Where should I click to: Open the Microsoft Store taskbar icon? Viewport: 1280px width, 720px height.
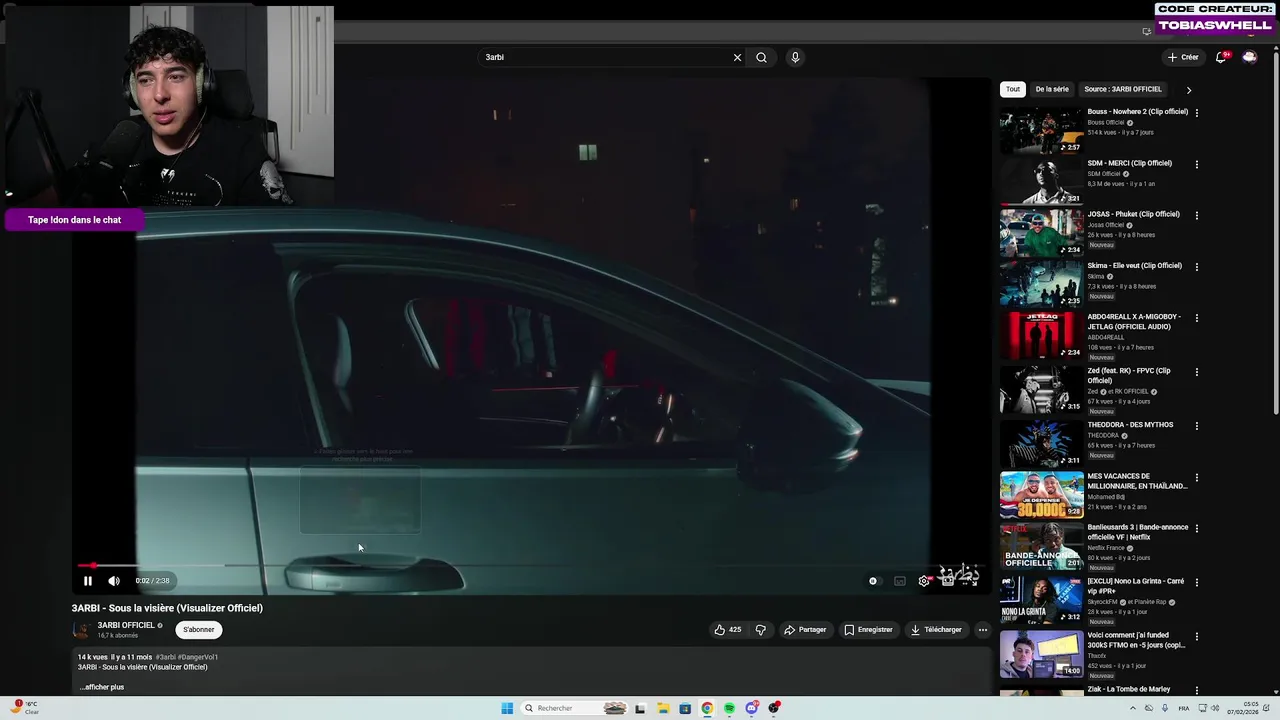point(685,708)
